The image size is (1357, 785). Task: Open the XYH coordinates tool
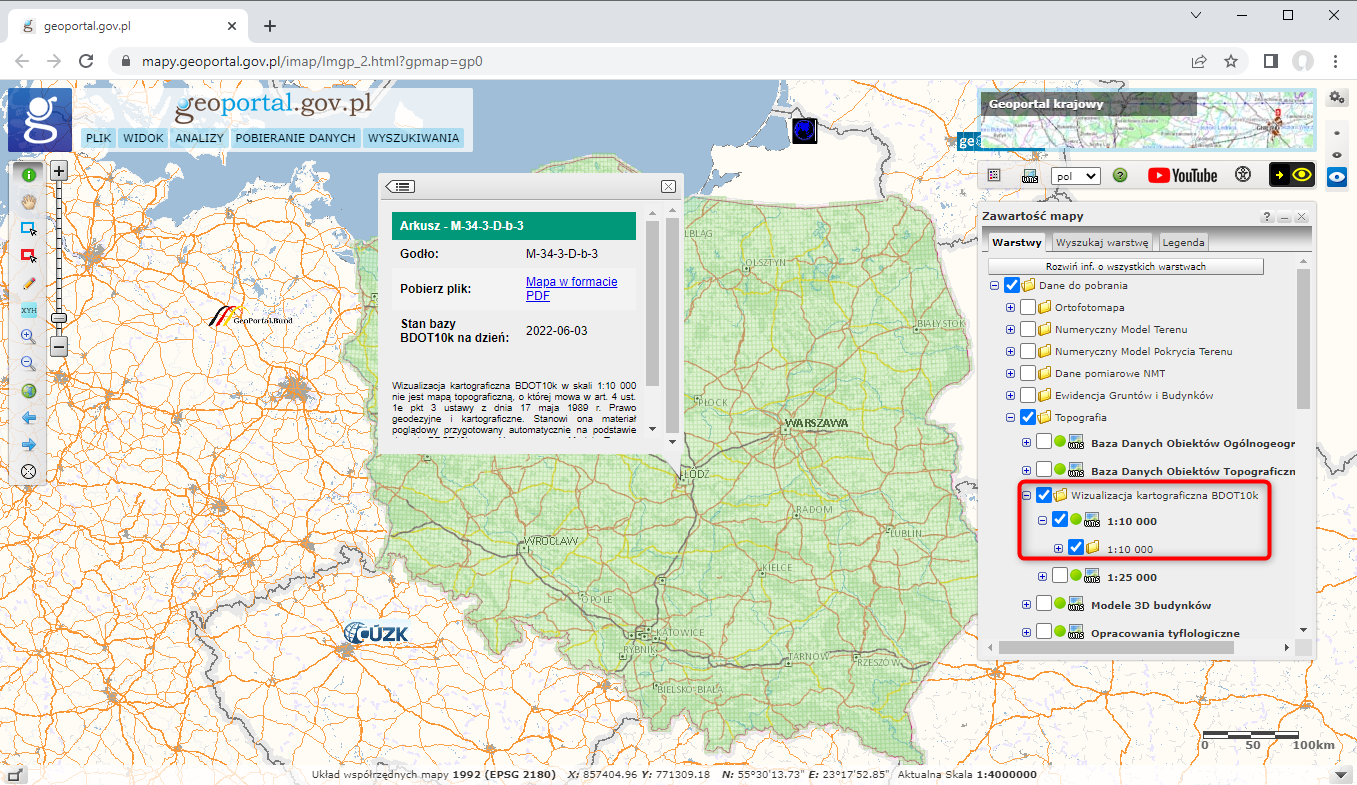point(29,310)
